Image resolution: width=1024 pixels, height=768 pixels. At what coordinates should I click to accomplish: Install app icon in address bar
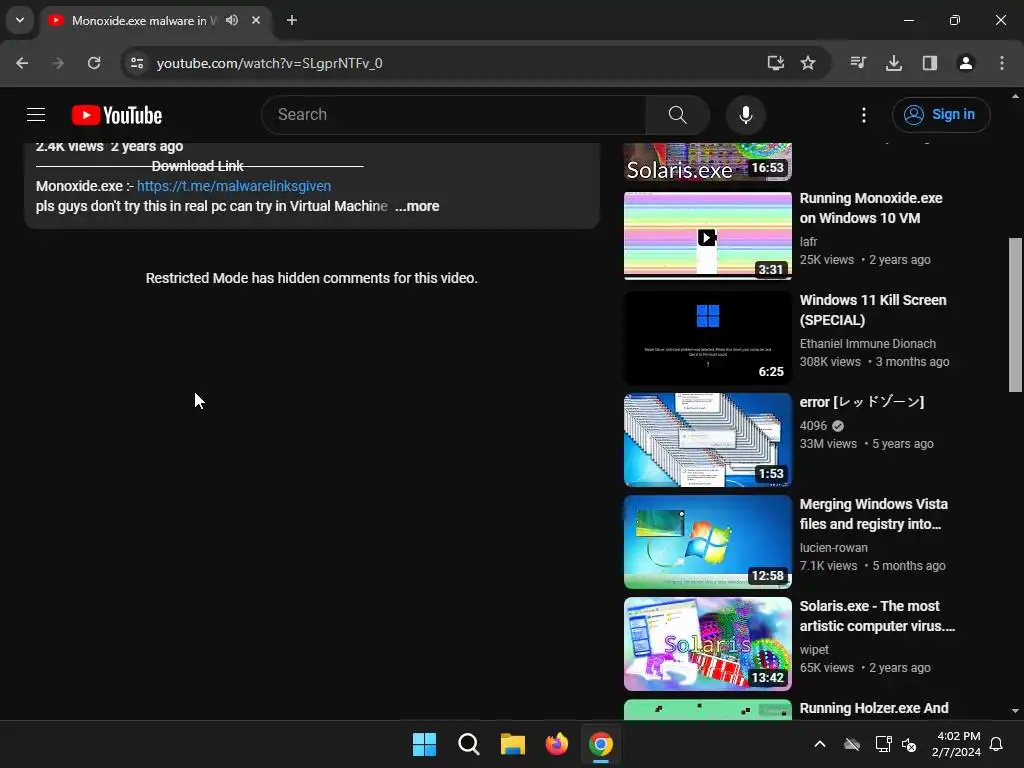click(x=775, y=63)
